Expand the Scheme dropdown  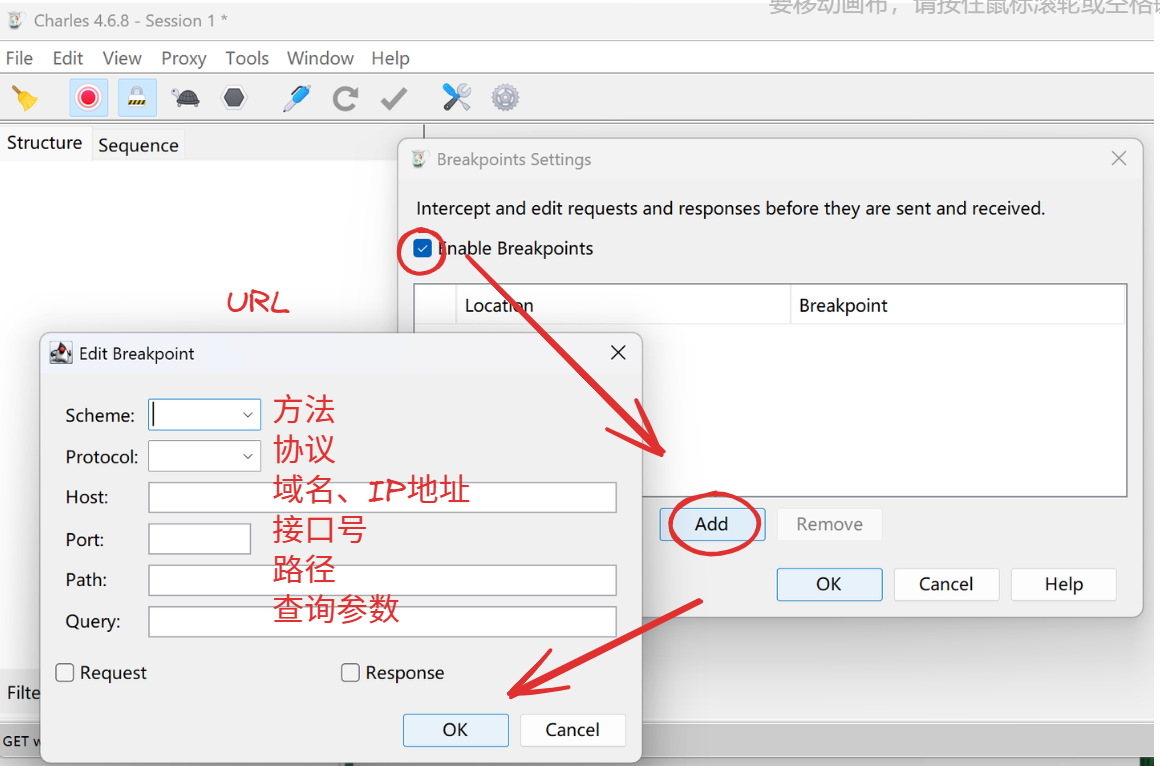pyautogui.click(x=248, y=415)
